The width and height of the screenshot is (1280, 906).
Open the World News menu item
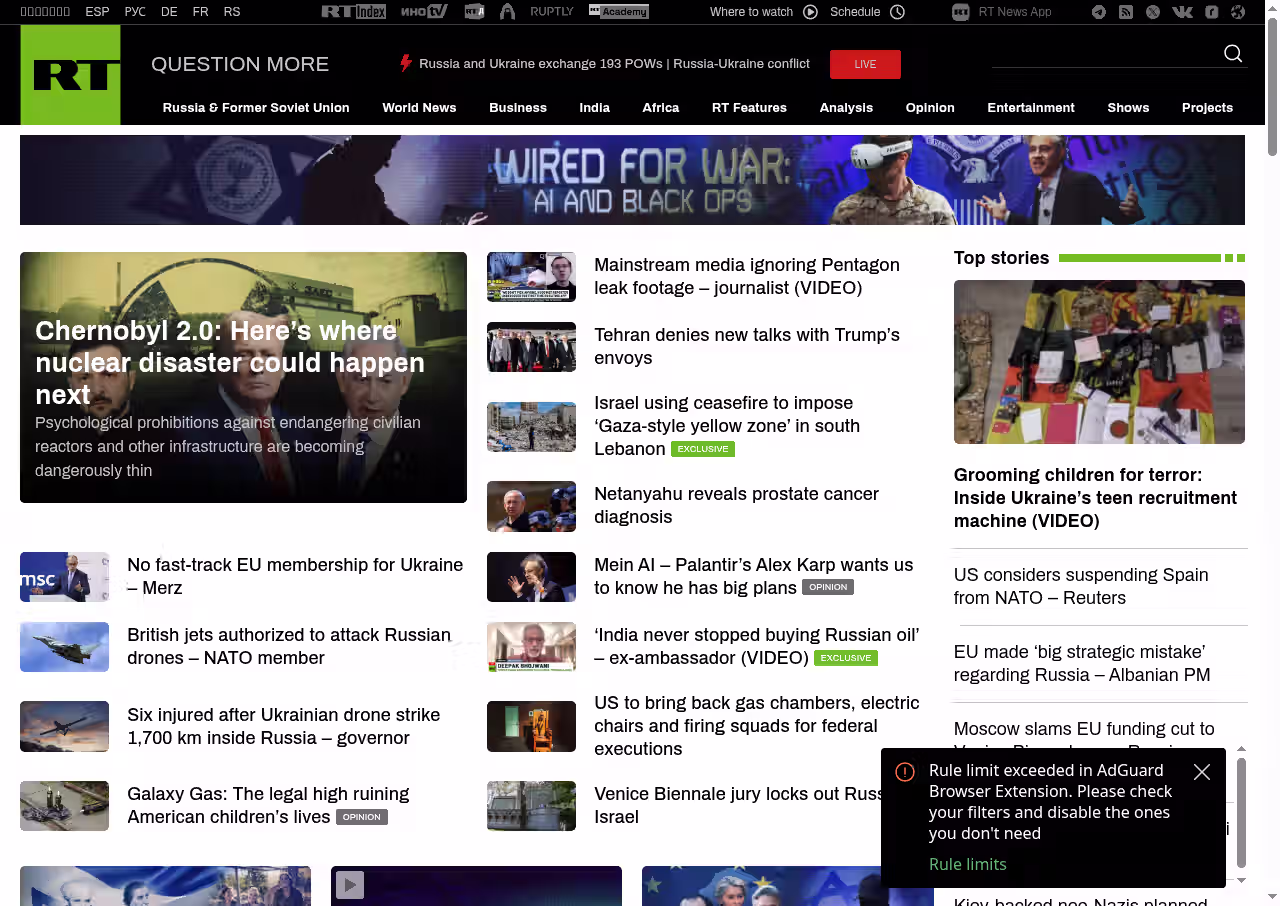click(419, 108)
